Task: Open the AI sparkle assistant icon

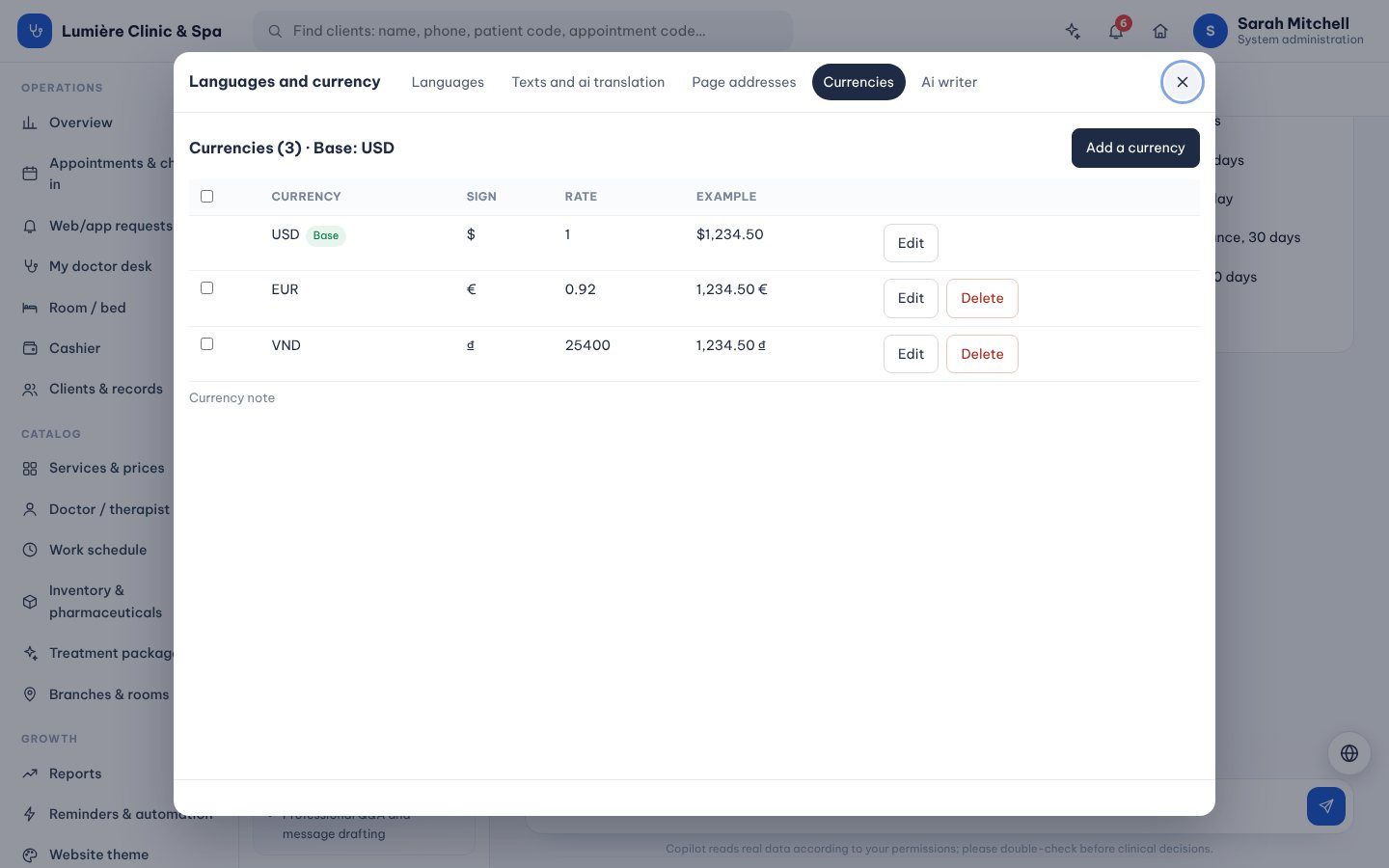Action: point(1073,31)
